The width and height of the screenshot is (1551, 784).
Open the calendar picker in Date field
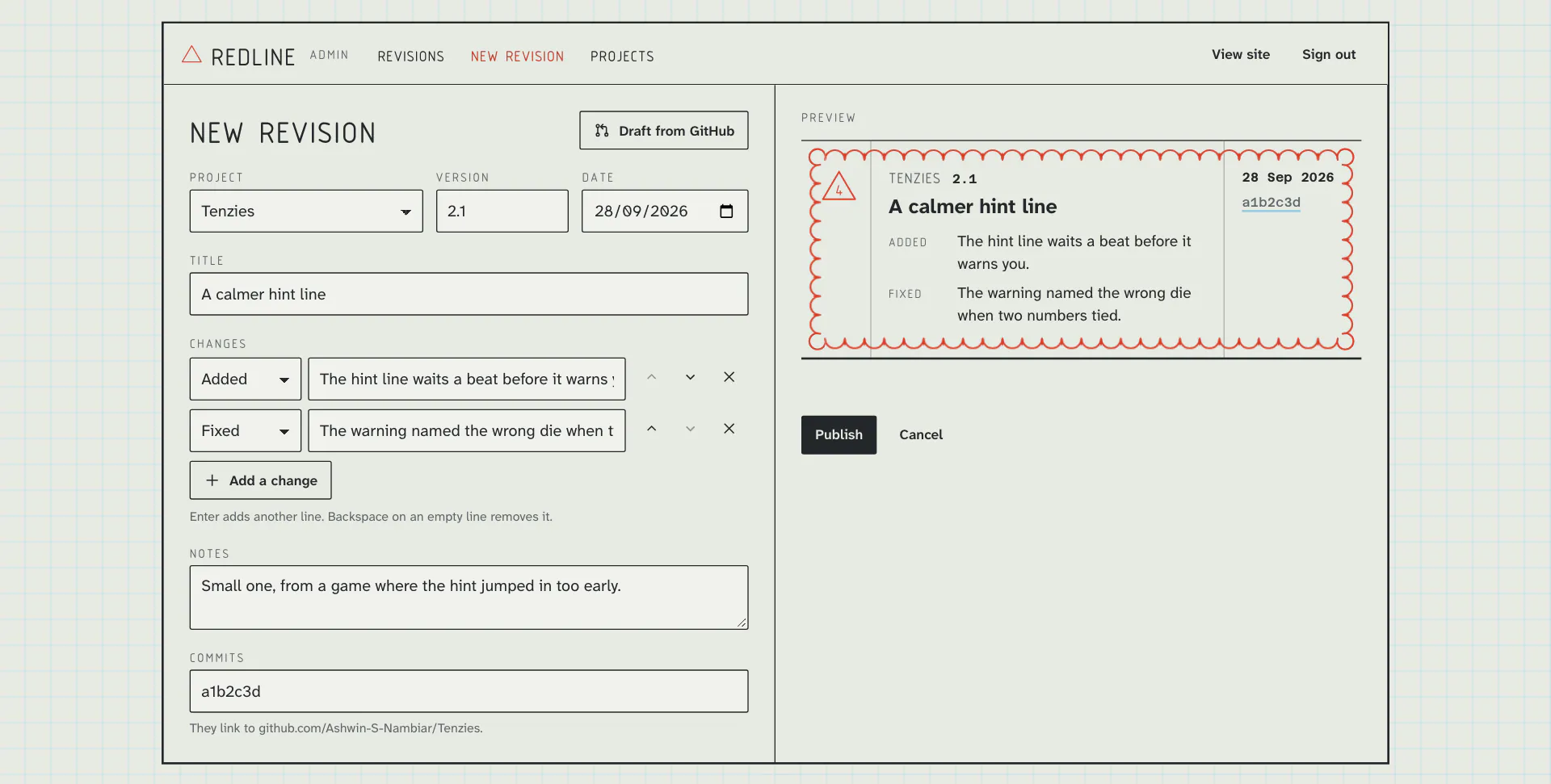point(726,211)
